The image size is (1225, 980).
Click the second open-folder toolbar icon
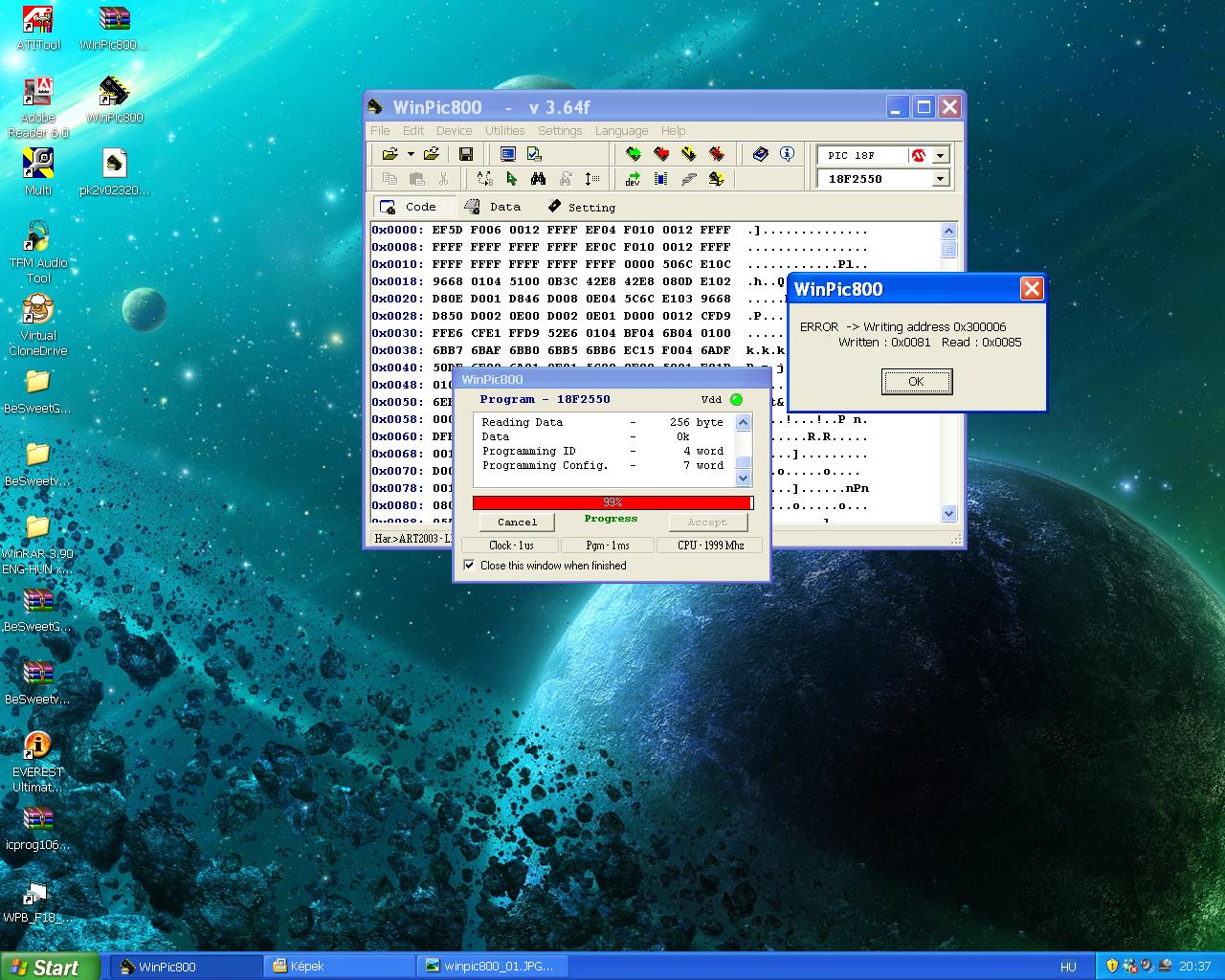(432, 154)
